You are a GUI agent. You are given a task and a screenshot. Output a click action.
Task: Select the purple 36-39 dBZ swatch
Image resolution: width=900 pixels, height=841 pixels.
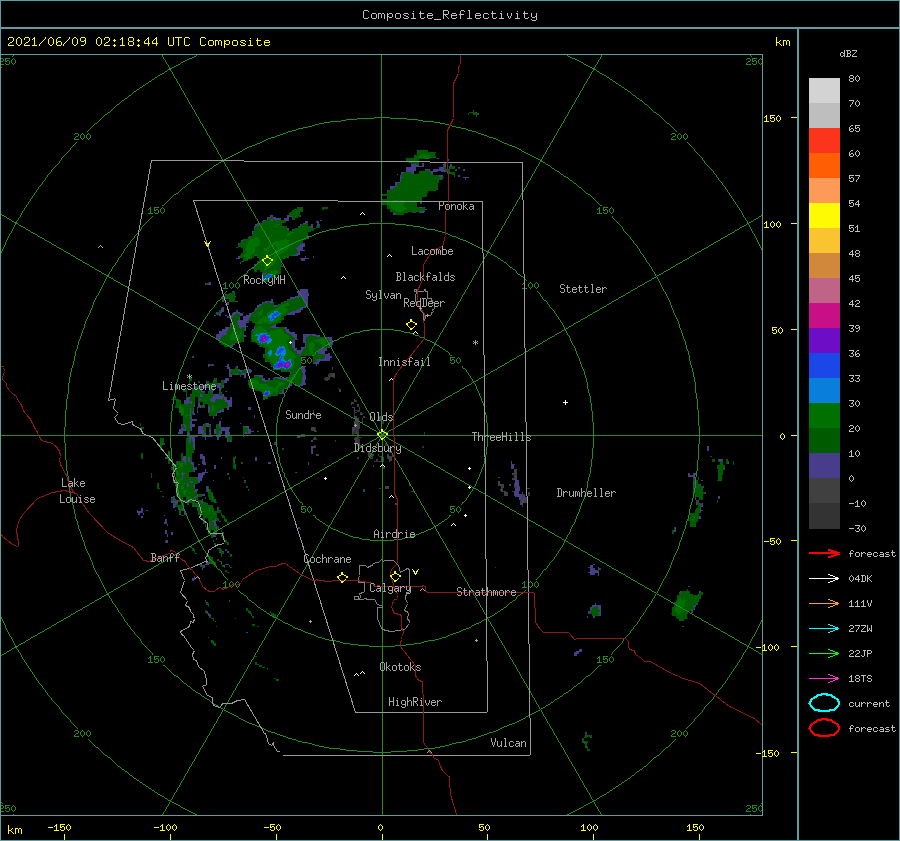[x=824, y=340]
